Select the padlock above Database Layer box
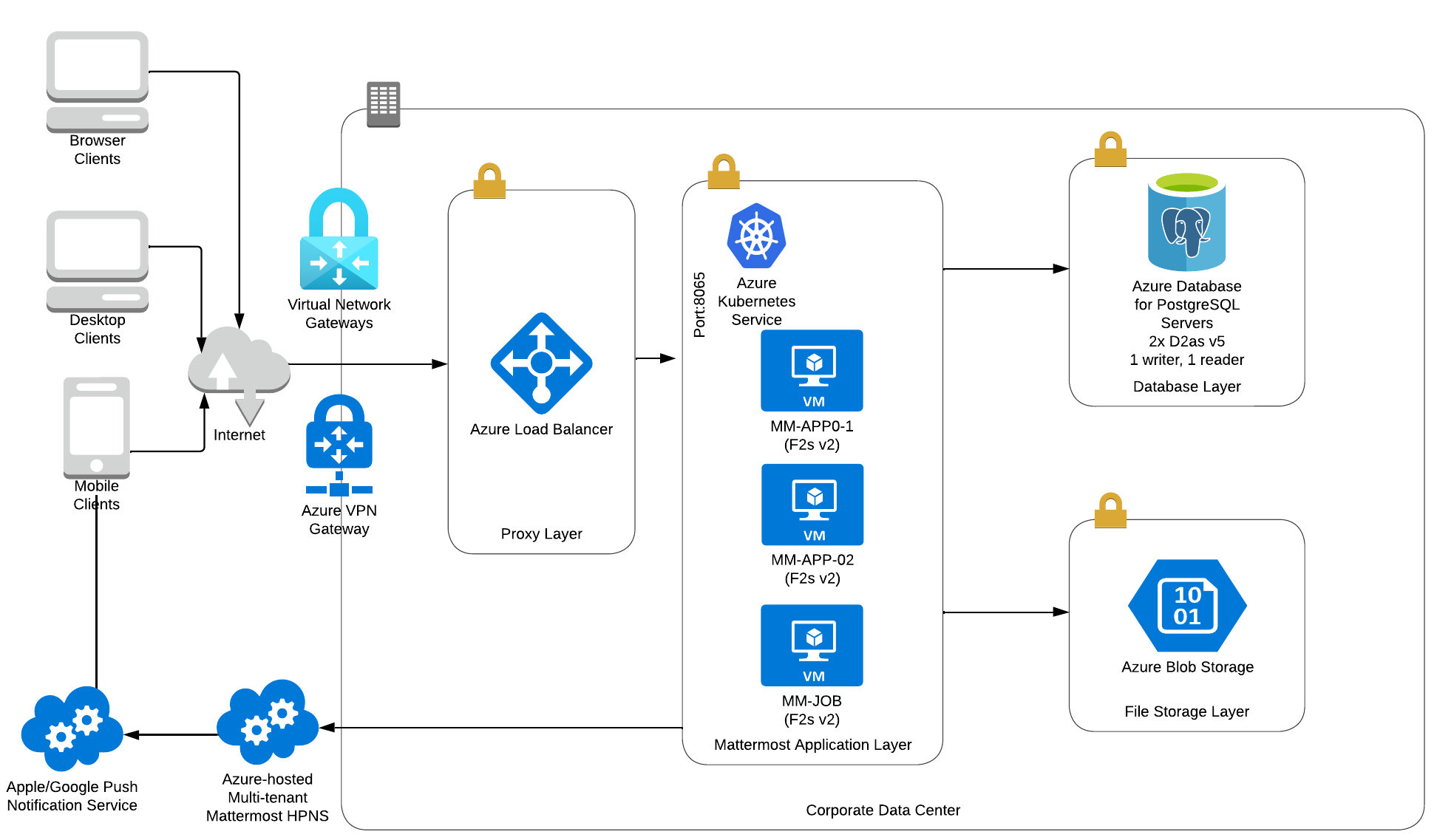The height and width of the screenshot is (840, 1437). click(x=1110, y=149)
